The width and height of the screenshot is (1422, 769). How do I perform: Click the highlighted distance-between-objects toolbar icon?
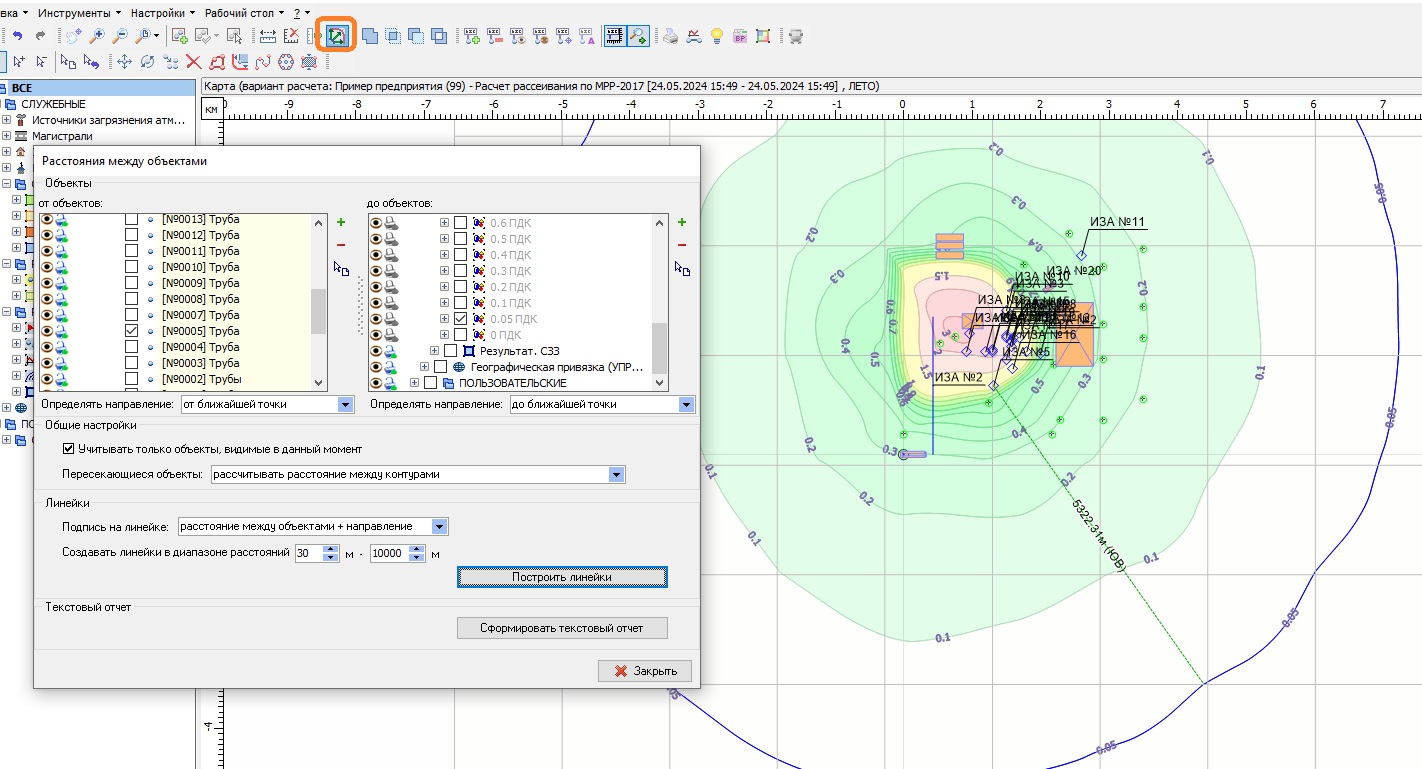point(336,36)
